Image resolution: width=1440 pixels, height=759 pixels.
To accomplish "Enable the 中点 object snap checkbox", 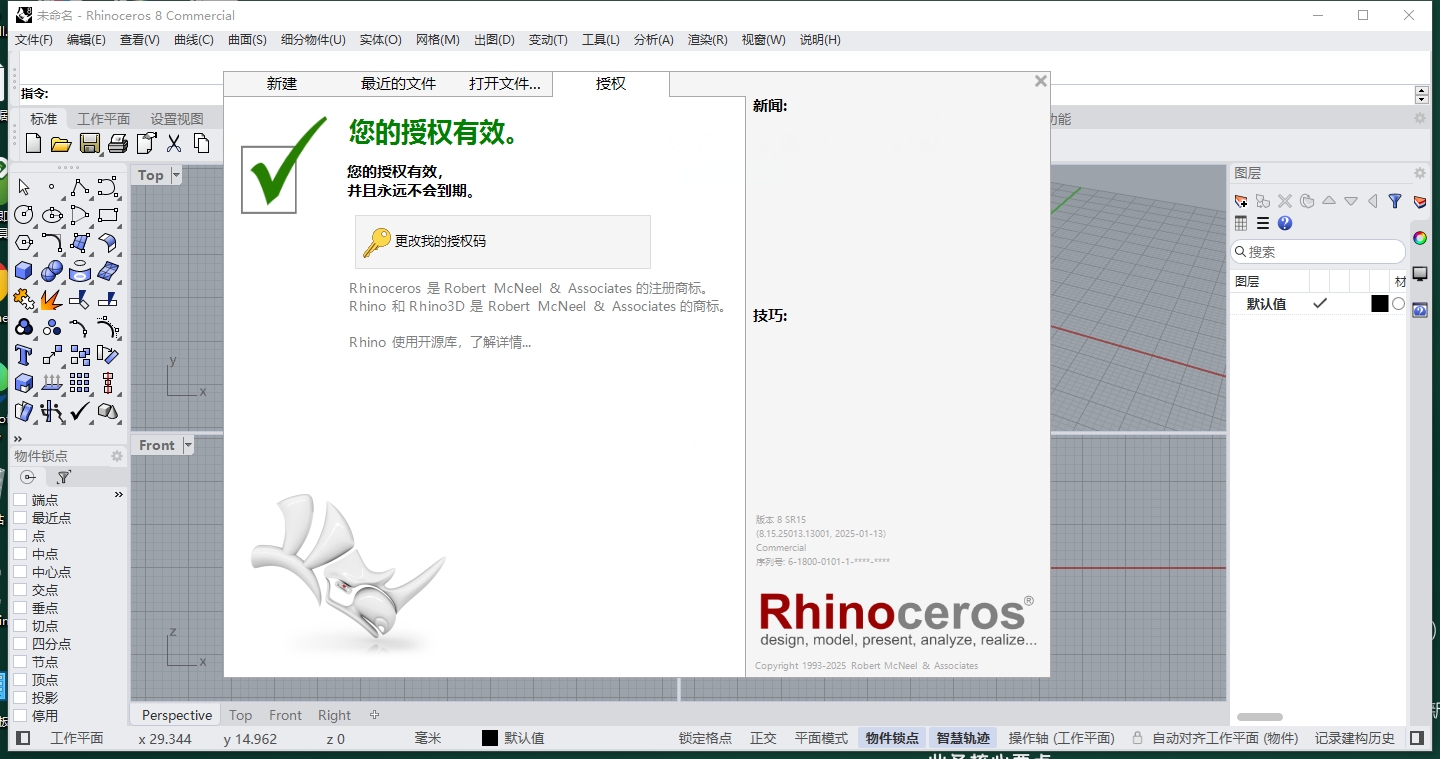I will (x=20, y=553).
